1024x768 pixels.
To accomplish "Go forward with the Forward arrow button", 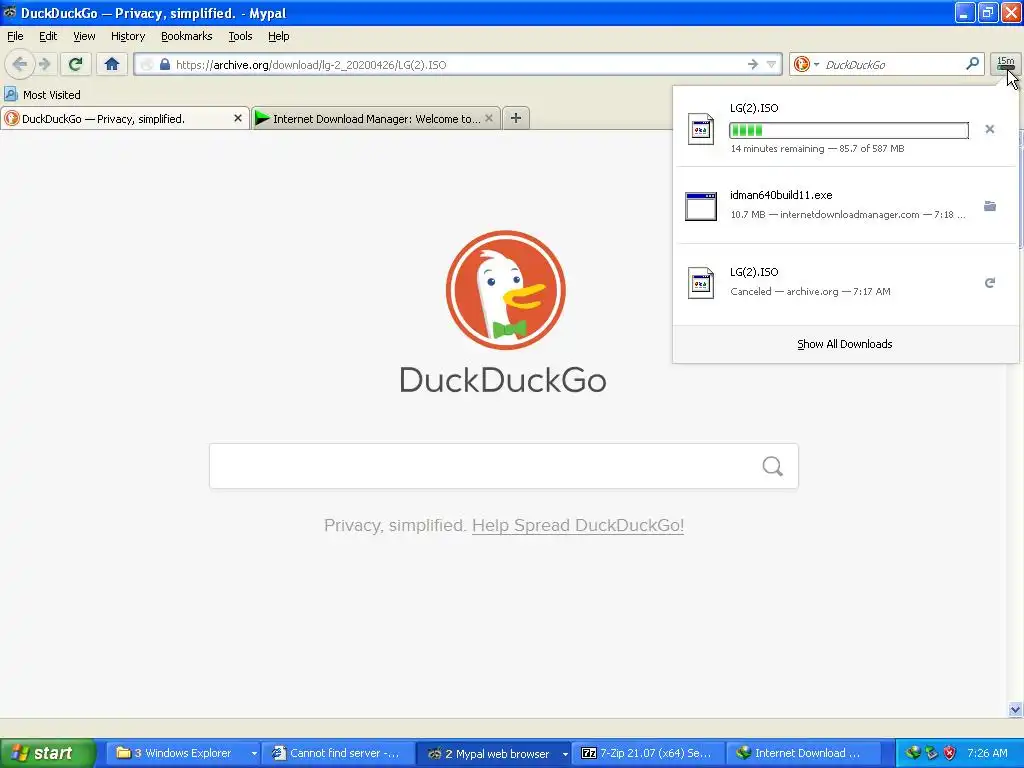I will [45, 64].
